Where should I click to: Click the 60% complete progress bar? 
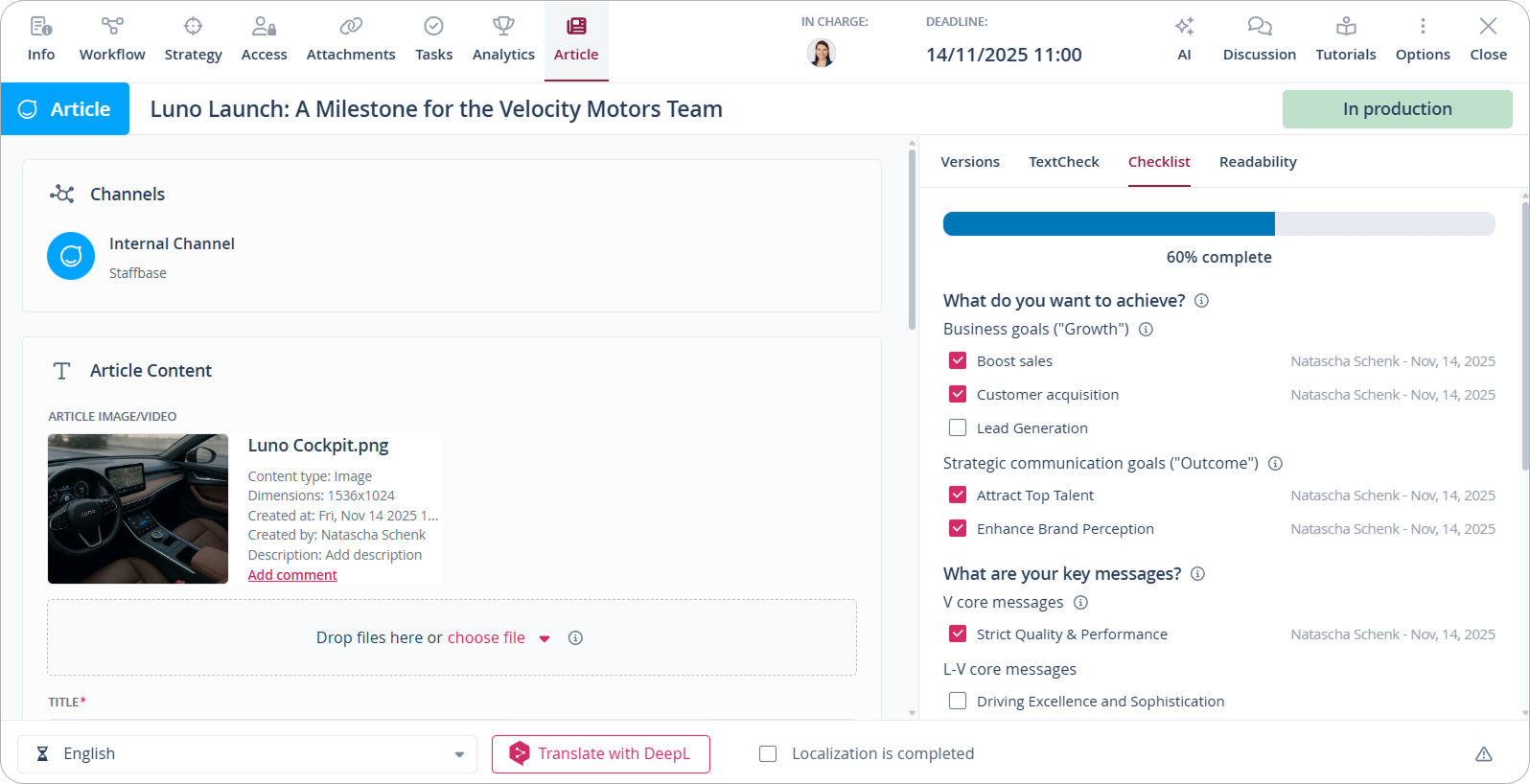(x=1218, y=224)
